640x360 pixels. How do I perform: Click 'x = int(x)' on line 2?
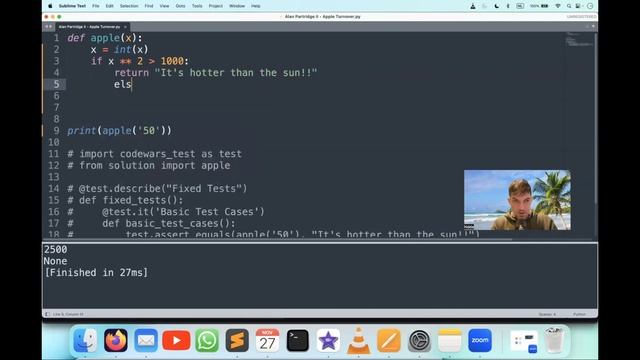119,49
